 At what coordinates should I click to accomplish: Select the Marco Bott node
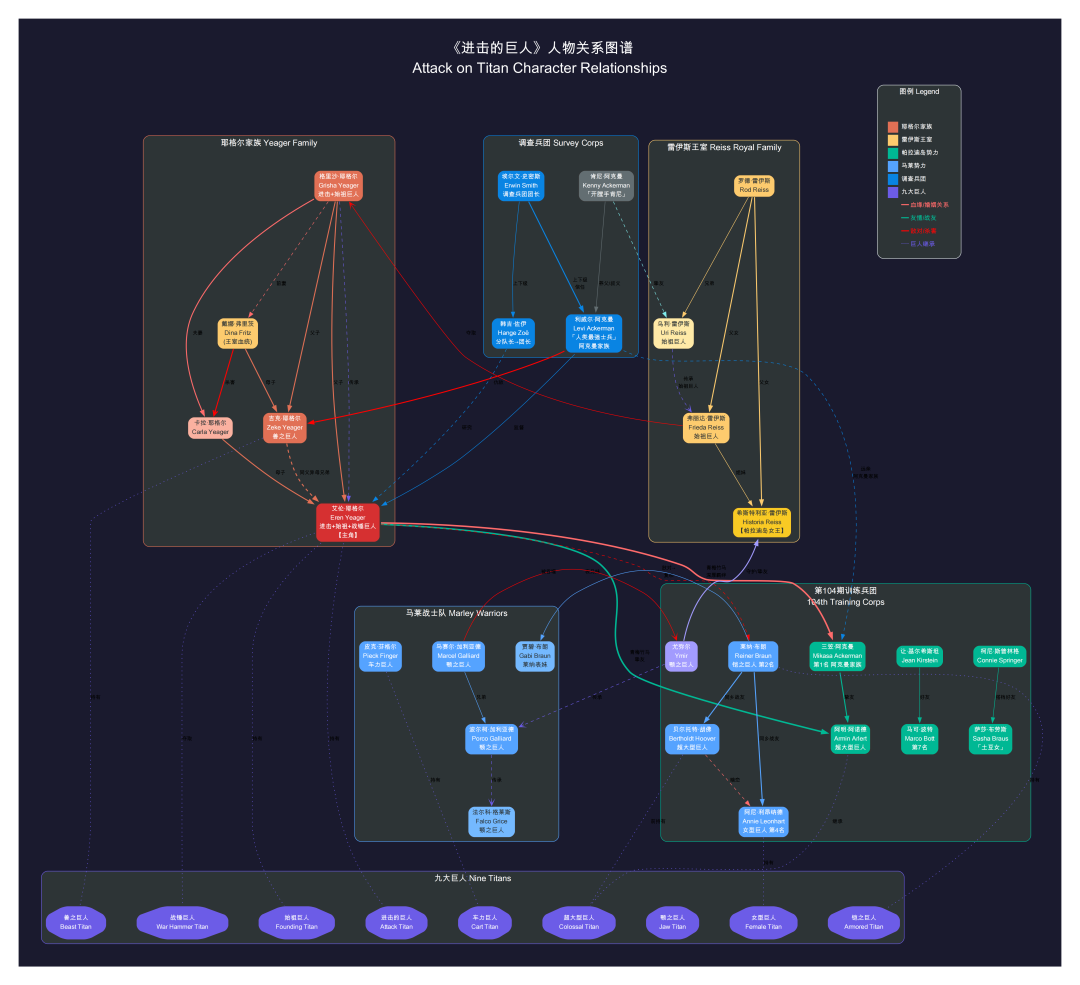click(920, 739)
